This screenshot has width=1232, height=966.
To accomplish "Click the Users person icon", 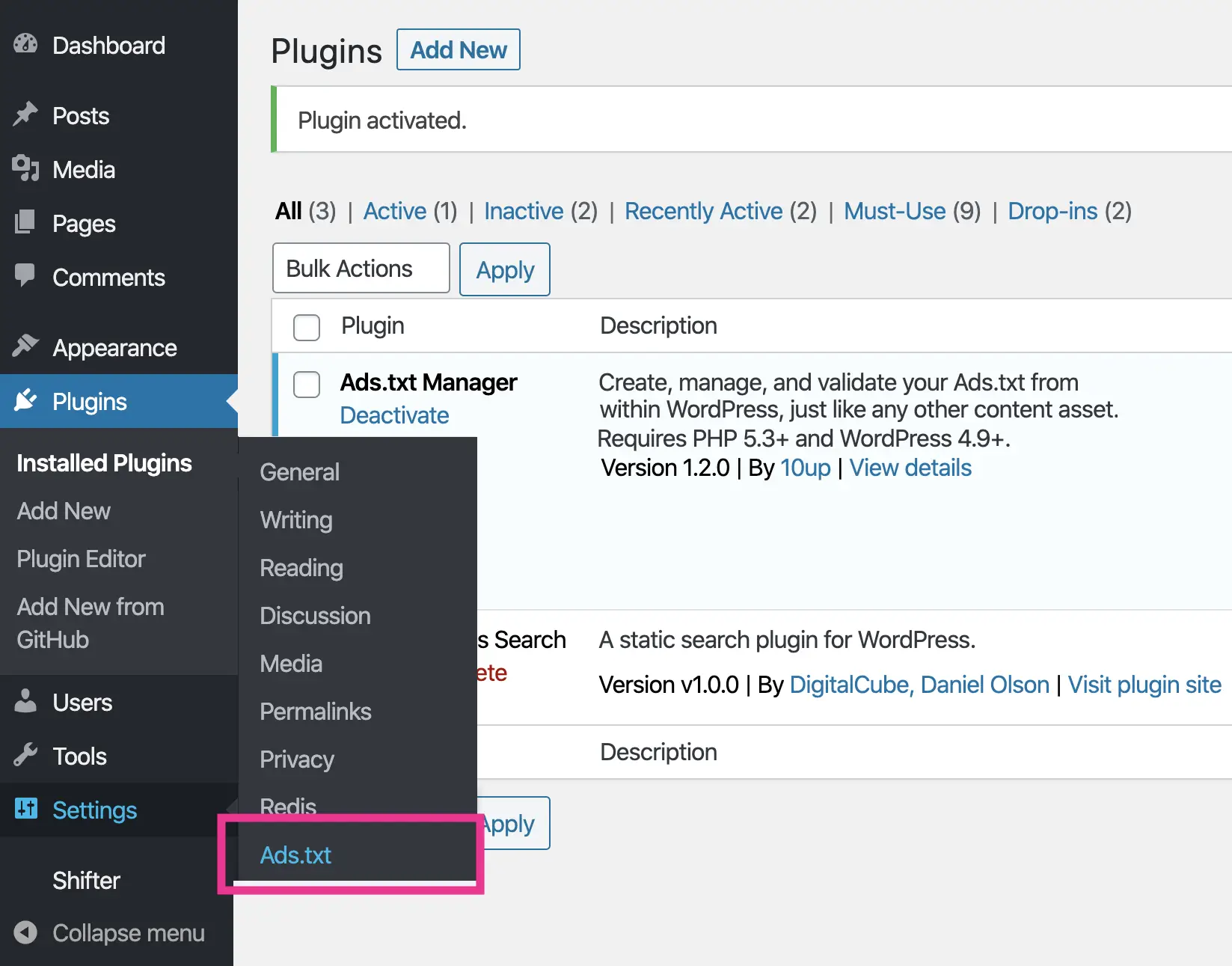I will pos(25,701).
